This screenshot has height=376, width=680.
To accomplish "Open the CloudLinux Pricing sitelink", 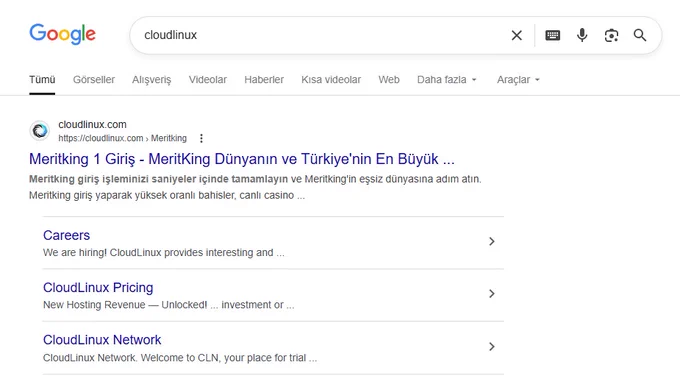I will 98,288.
